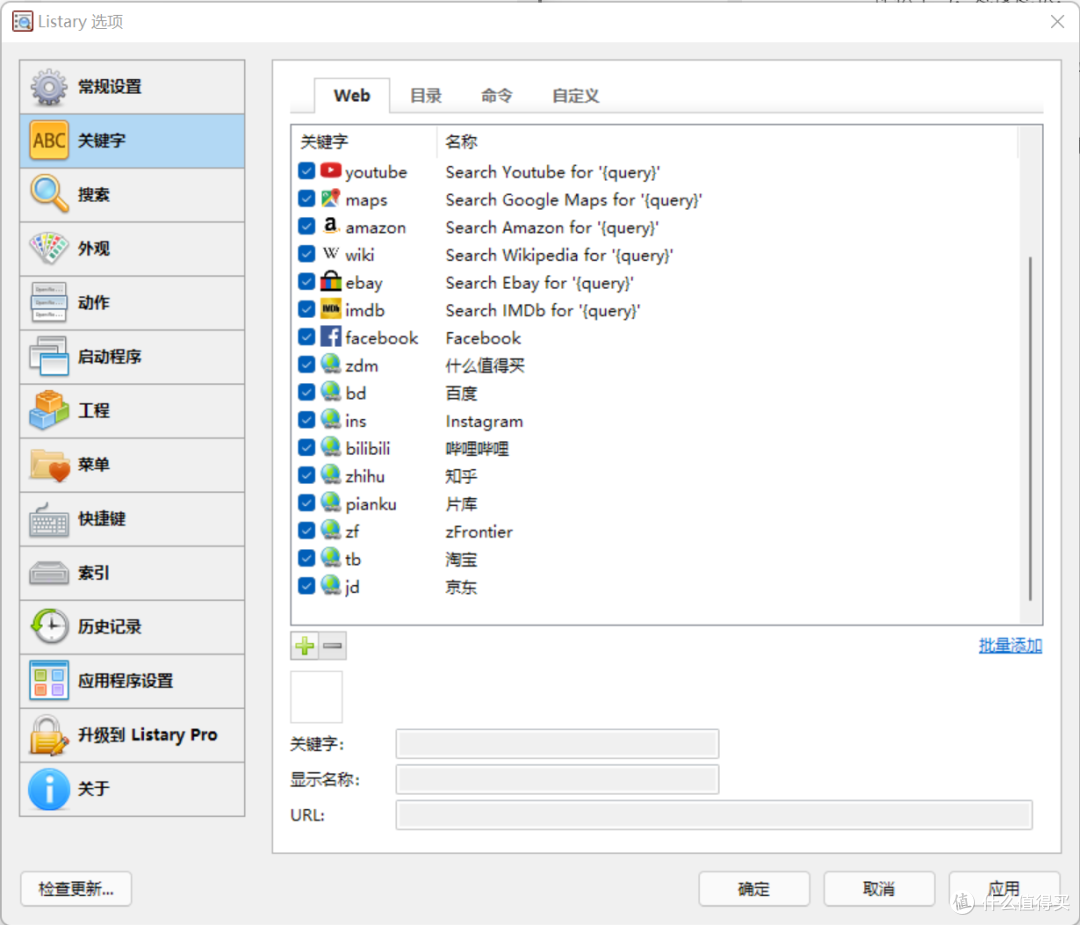
Task: Open the 菜单 folder heart icon
Action: 49,464
